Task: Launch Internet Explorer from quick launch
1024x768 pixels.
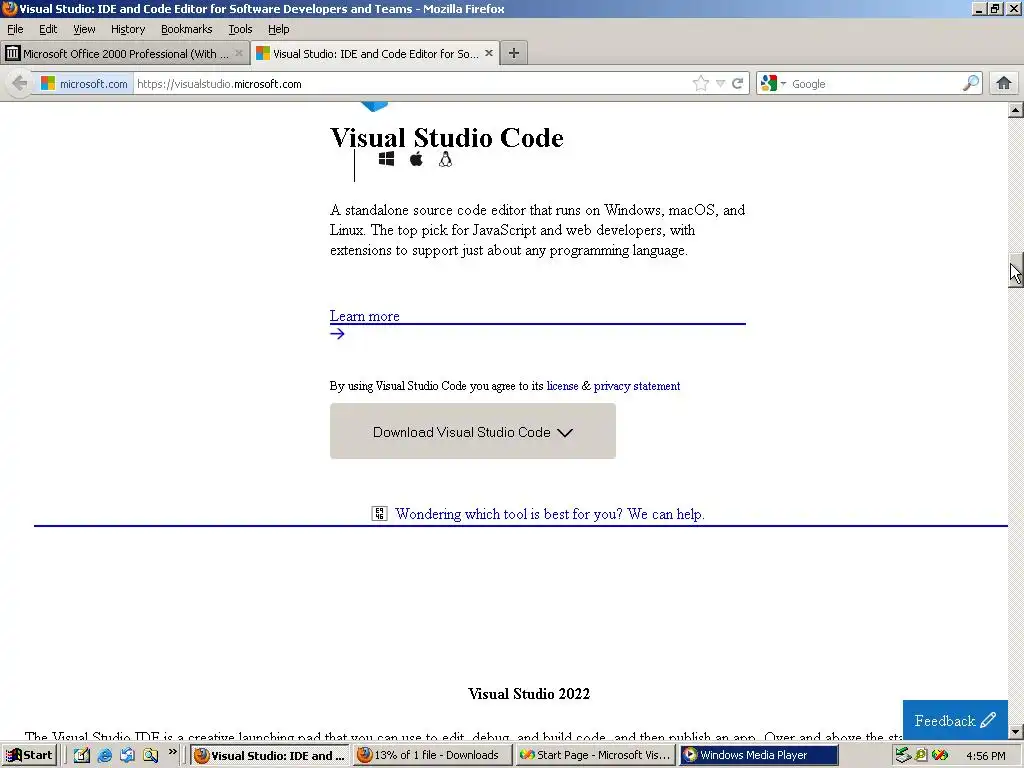Action: (104, 755)
